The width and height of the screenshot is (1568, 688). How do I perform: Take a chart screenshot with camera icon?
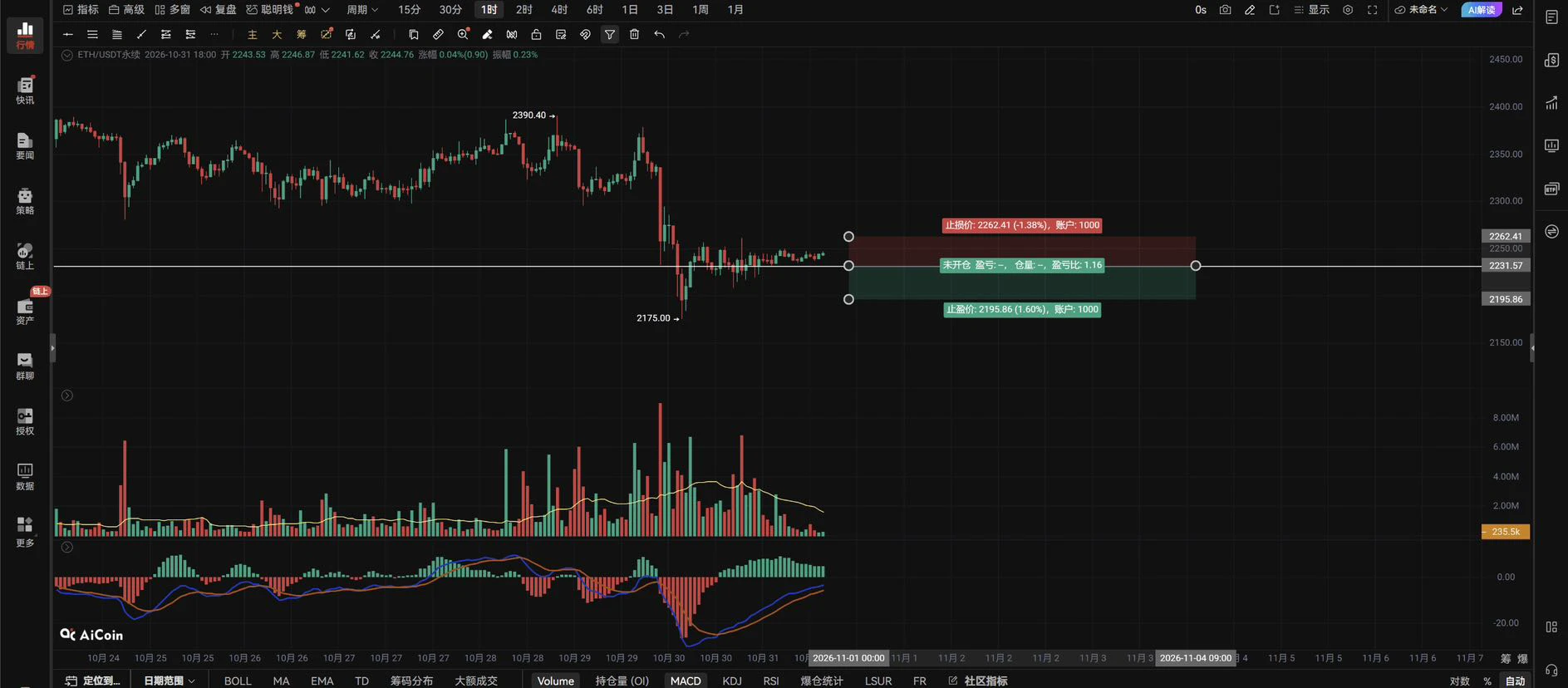[x=1225, y=10]
